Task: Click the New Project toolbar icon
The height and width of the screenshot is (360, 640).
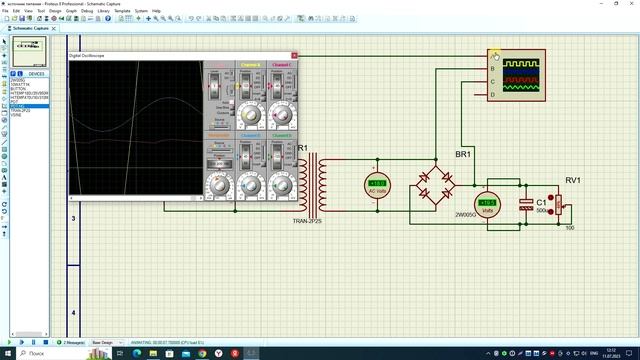Action: [x=7, y=19]
